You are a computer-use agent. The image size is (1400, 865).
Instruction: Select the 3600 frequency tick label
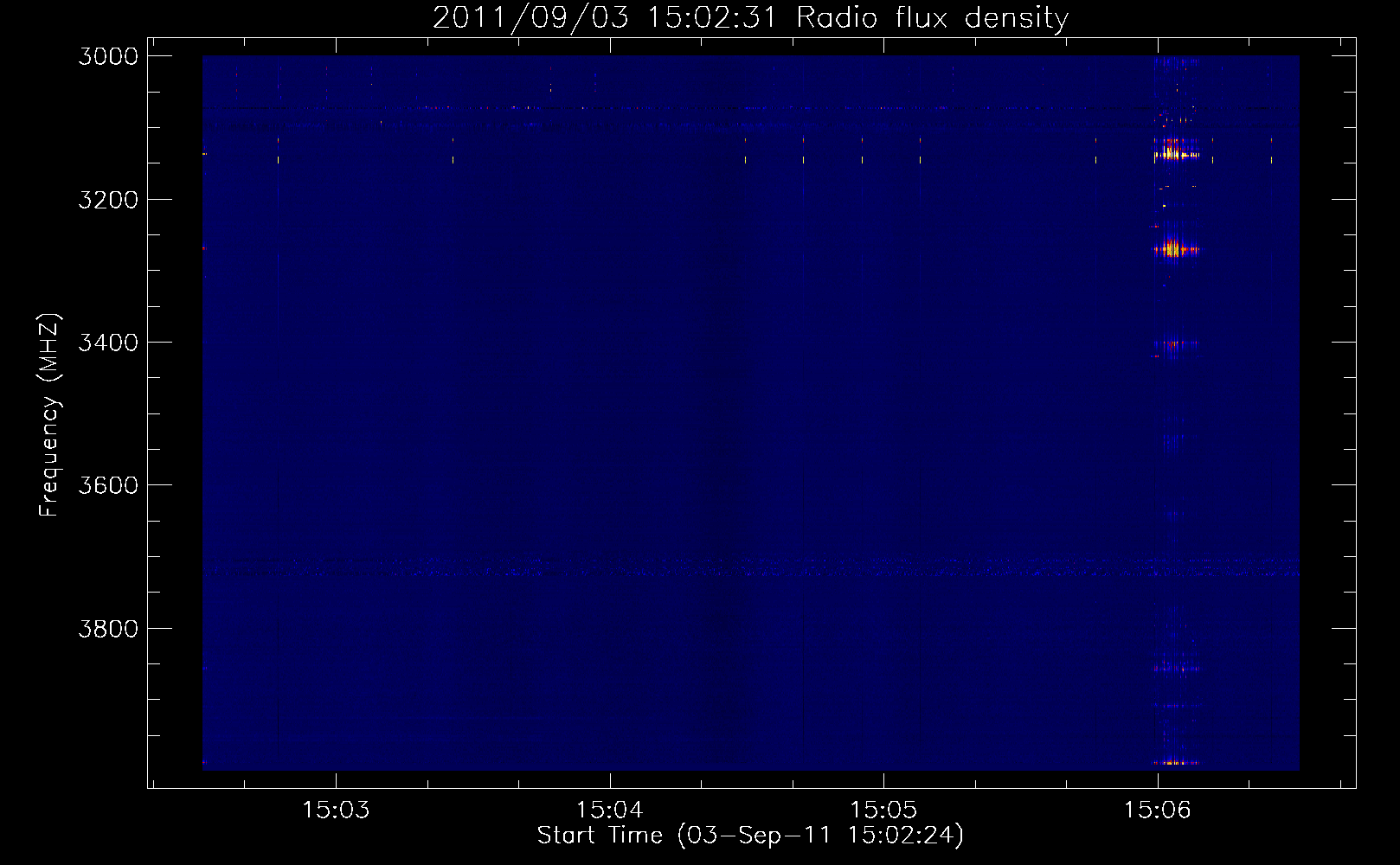pos(108,485)
